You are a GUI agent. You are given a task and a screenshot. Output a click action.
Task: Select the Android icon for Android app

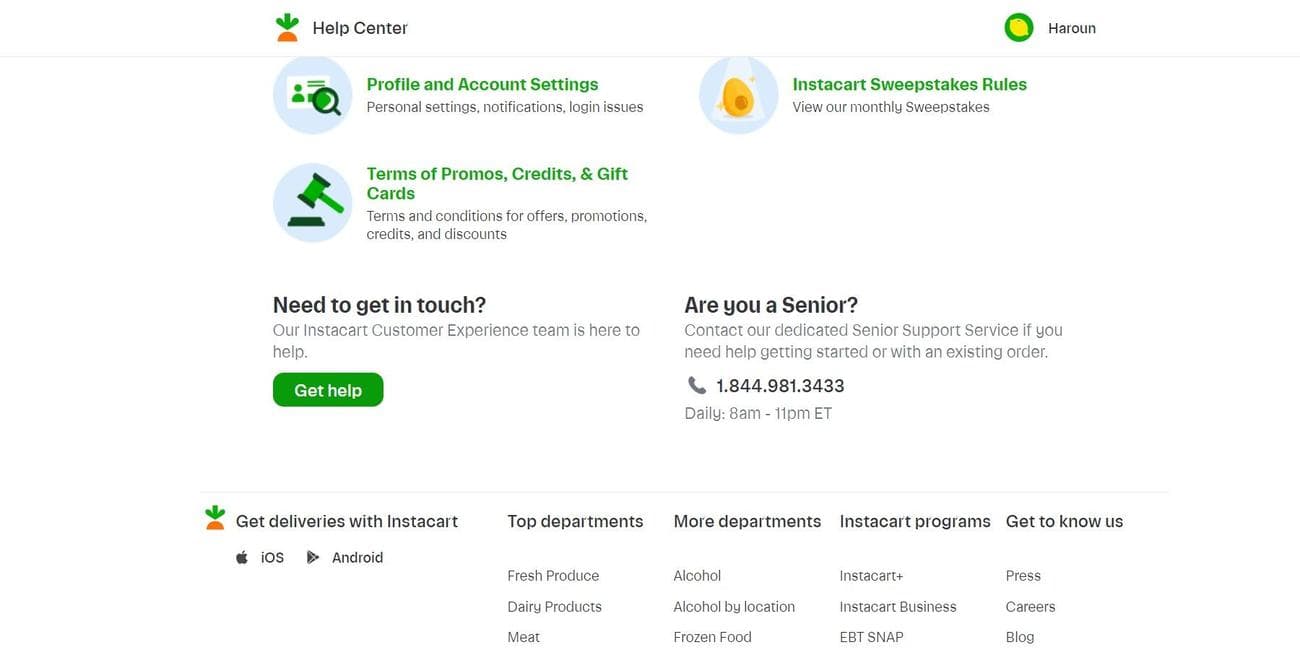click(313, 556)
